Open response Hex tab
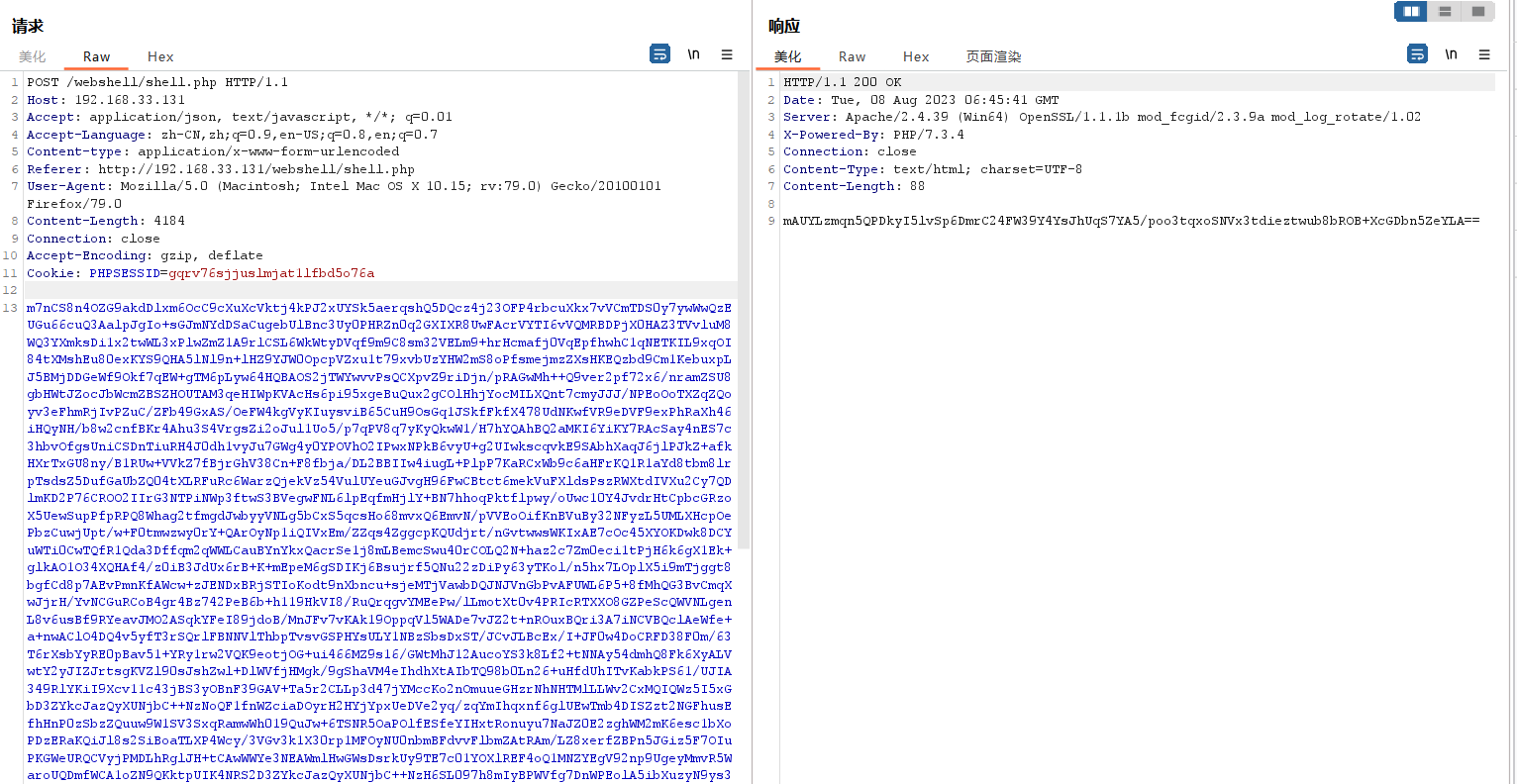Viewport: 1517px width, 784px height. 916,57
